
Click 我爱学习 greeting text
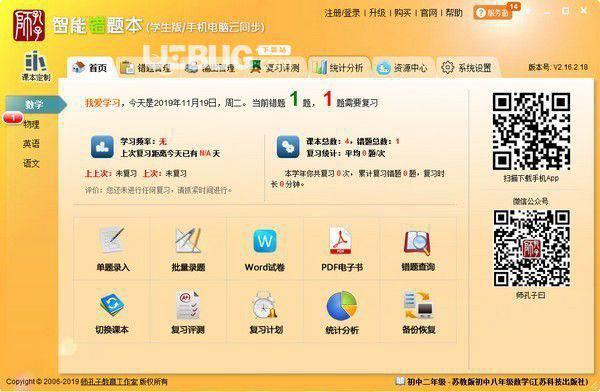[x=102, y=103]
